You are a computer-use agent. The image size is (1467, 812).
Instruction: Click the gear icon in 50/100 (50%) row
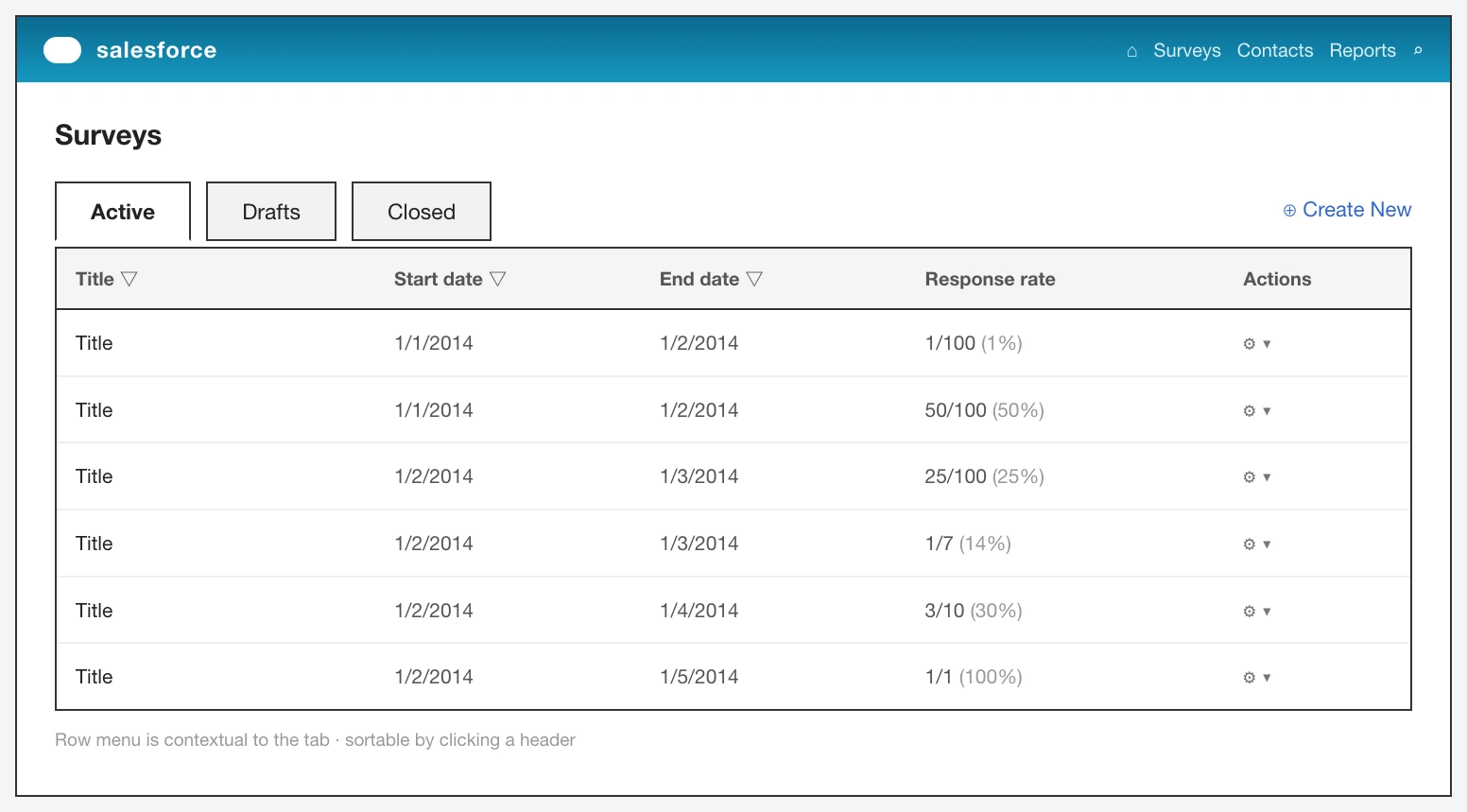click(x=1249, y=411)
